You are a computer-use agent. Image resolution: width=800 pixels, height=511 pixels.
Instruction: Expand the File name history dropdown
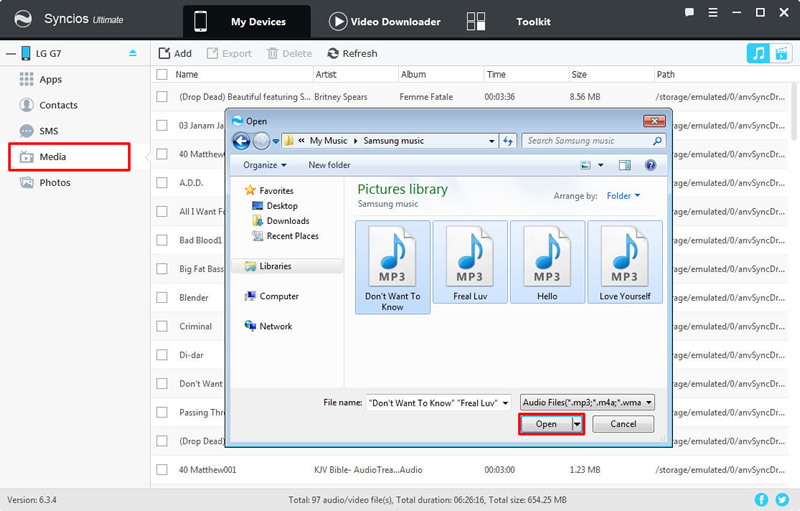pyautogui.click(x=505, y=403)
